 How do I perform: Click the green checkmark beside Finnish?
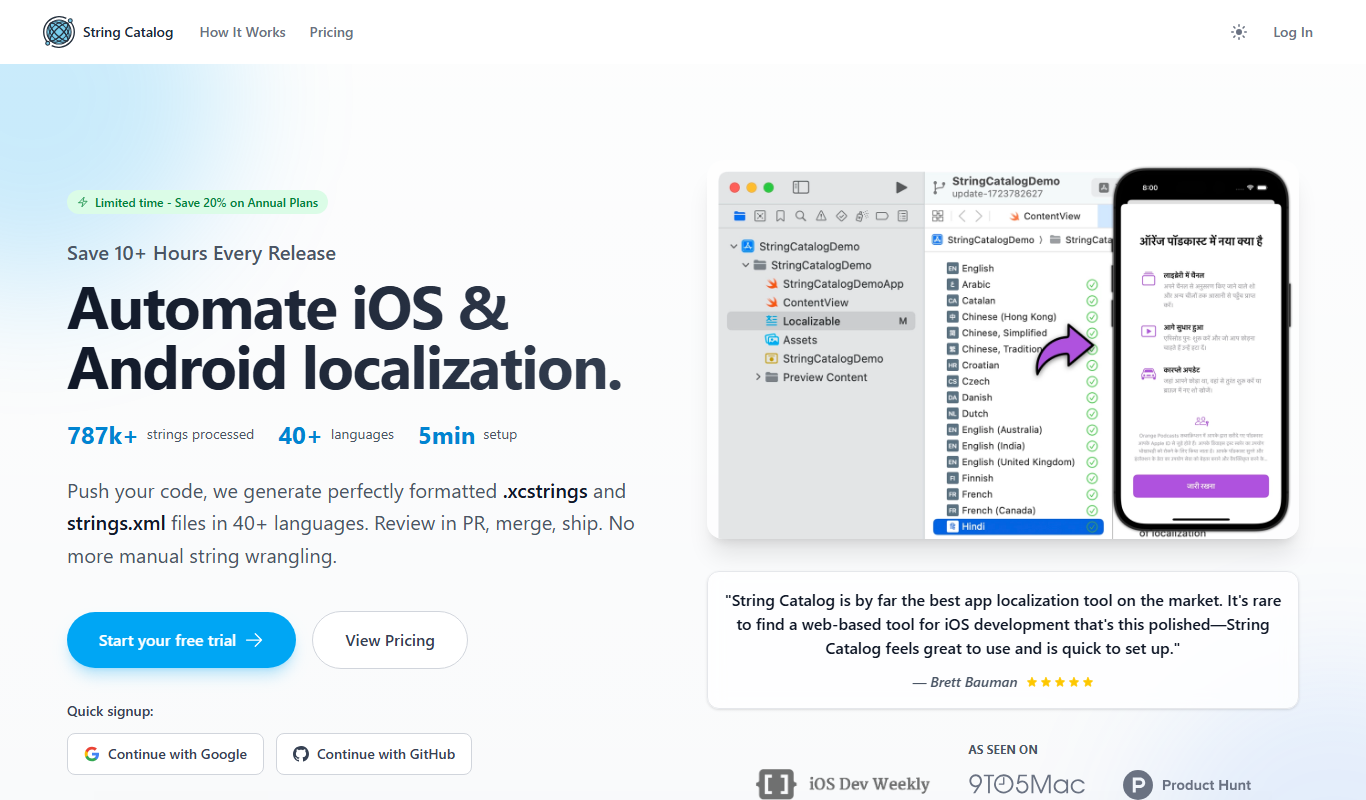pos(1092,478)
